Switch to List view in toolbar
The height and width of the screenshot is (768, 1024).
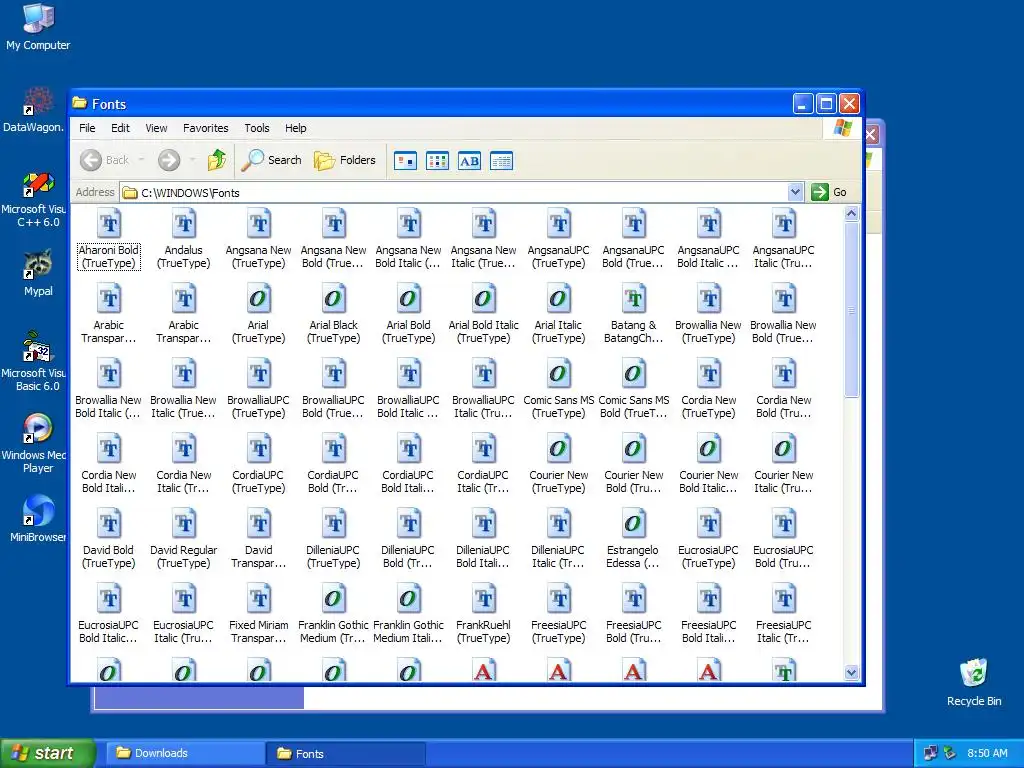click(438, 161)
